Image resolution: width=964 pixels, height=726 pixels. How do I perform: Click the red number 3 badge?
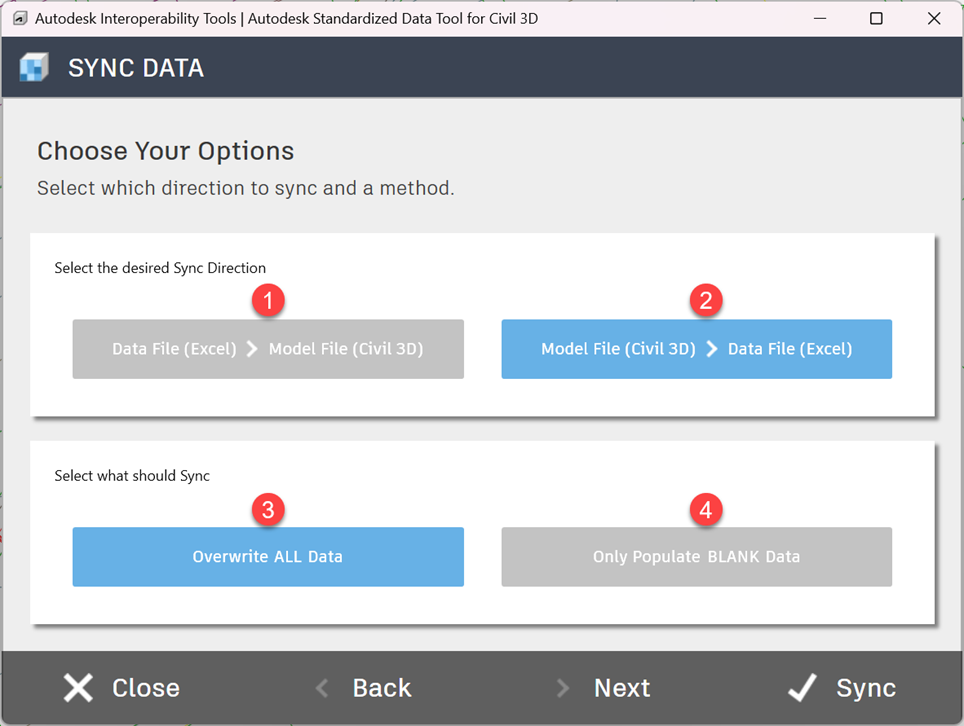(x=268, y=510)
